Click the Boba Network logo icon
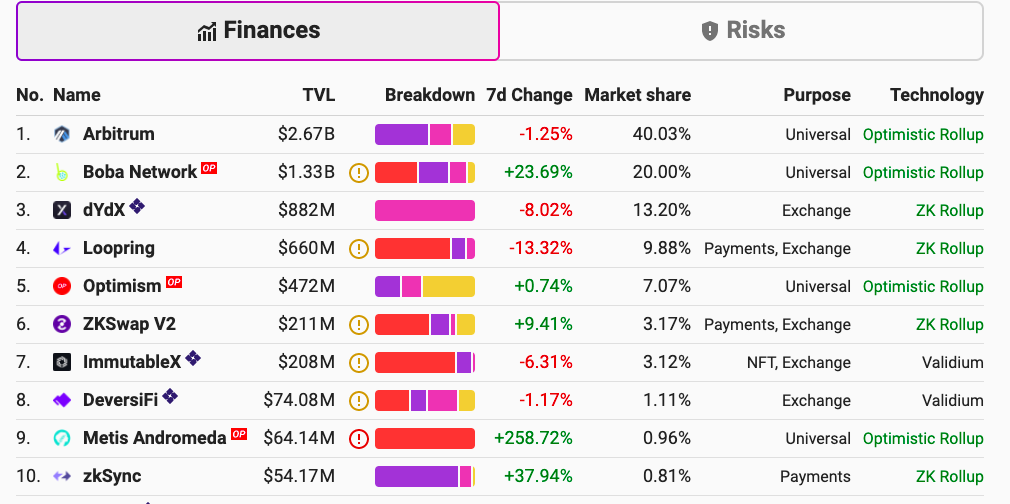 62,172
